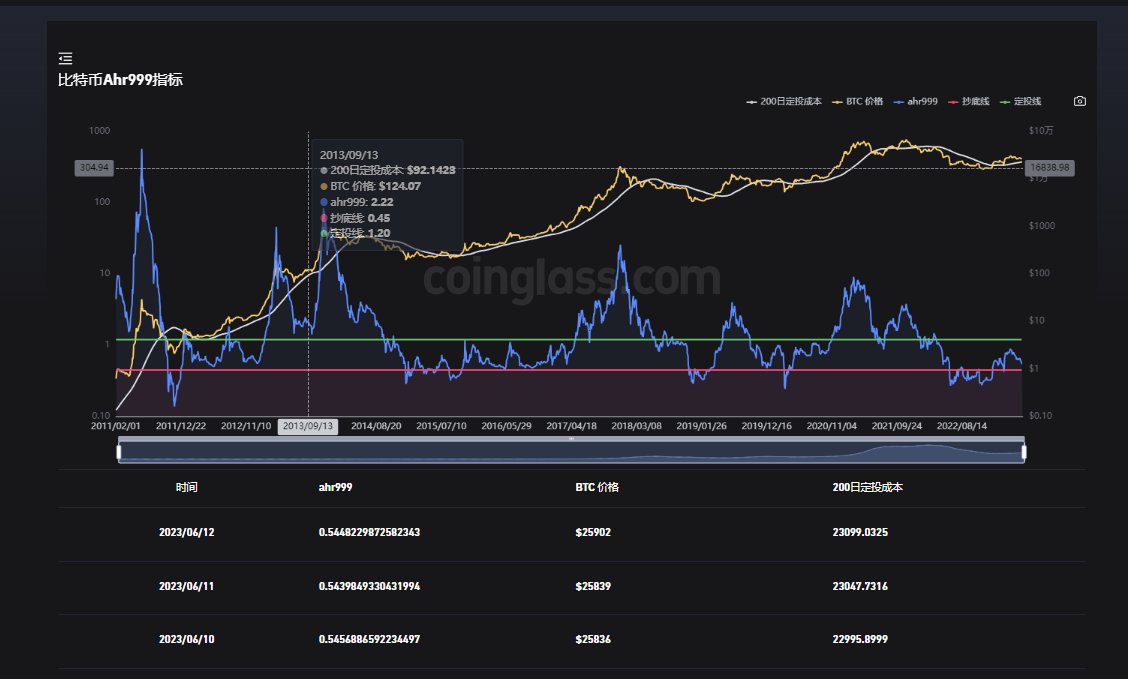Image resolution: width=1128 pixels, height=679 pixels.
Task: Save chart image with camera icon
Action: pos(1080,101)
